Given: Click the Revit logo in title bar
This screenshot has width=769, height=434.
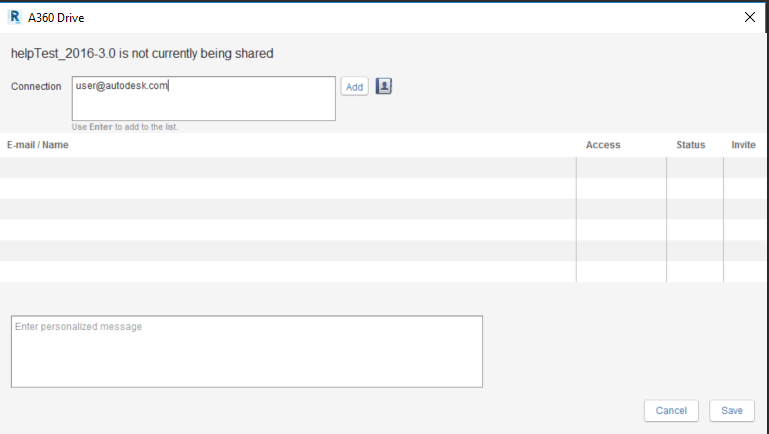Looking at the screenshot, I should [x=14, y=16].
